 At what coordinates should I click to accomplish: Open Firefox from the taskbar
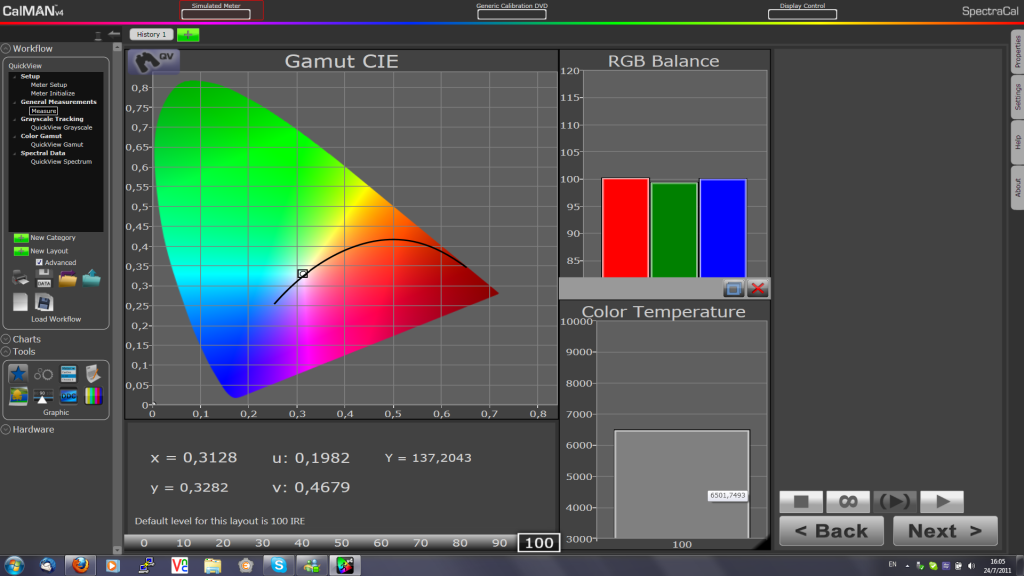[80, 565]
